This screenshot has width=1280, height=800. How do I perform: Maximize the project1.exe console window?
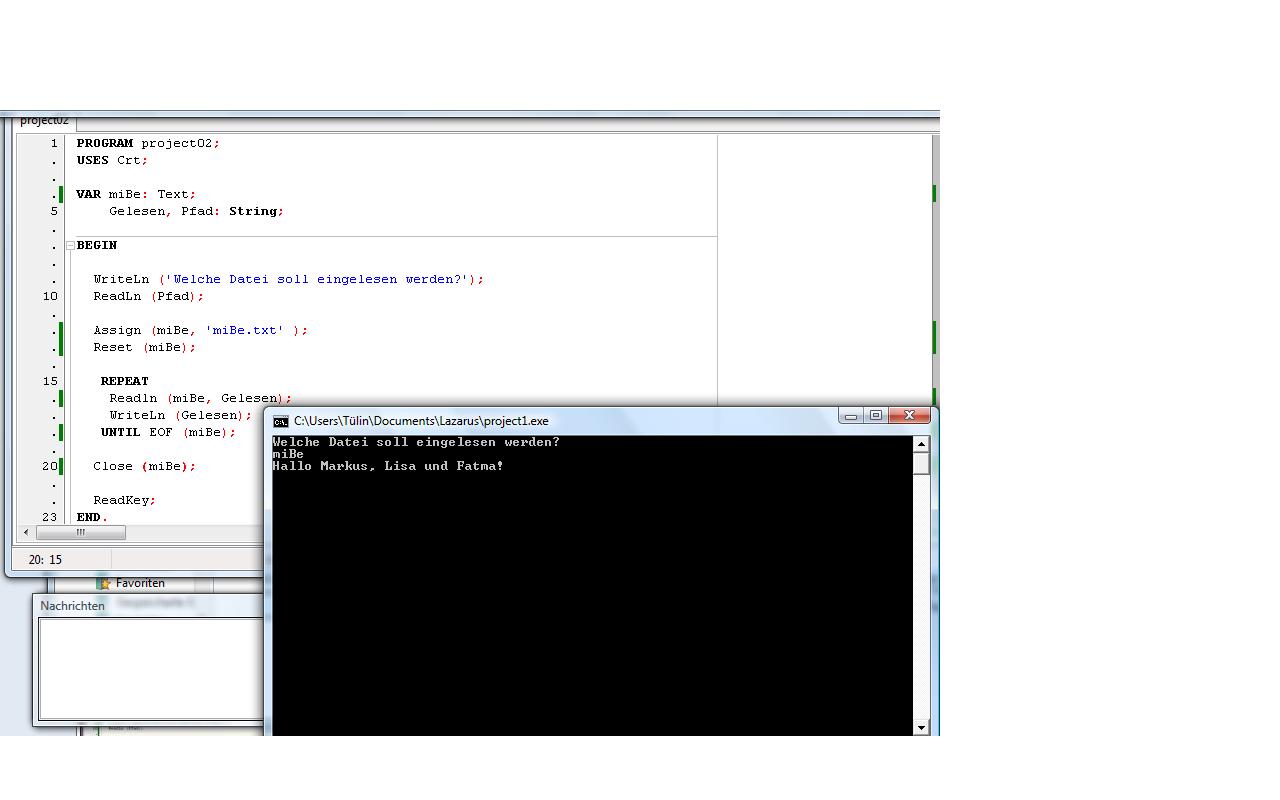coord(876,416)
